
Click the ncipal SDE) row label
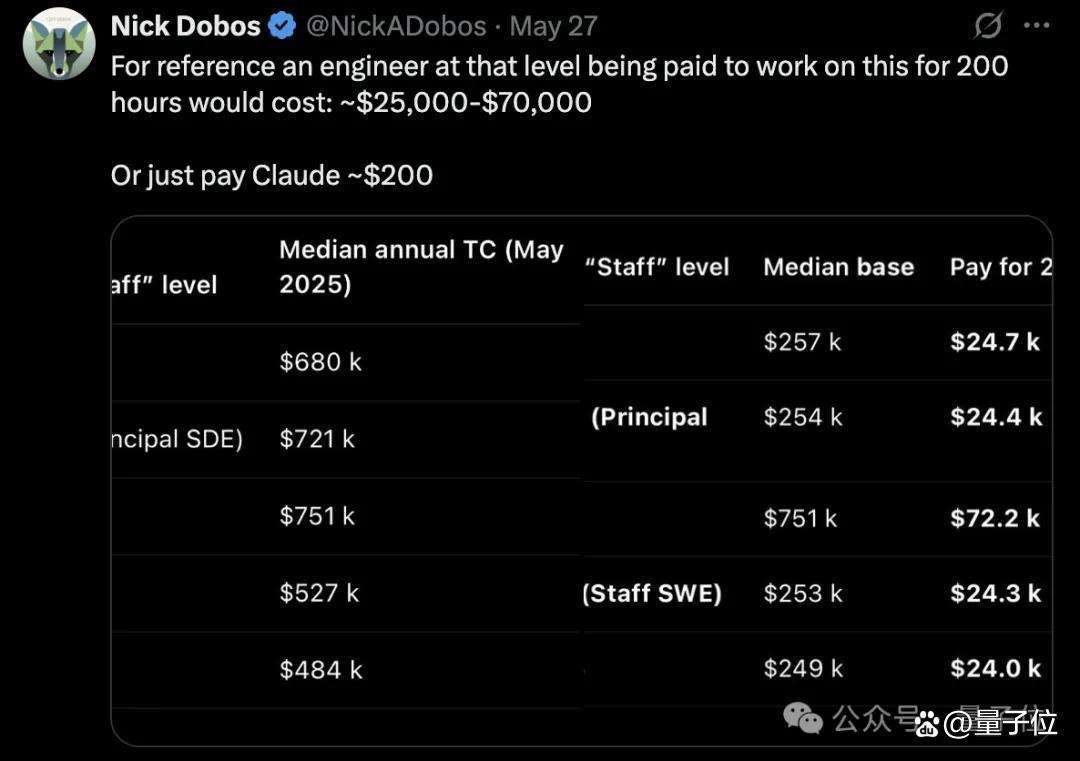pyautogui.click(x=177, y=439)
